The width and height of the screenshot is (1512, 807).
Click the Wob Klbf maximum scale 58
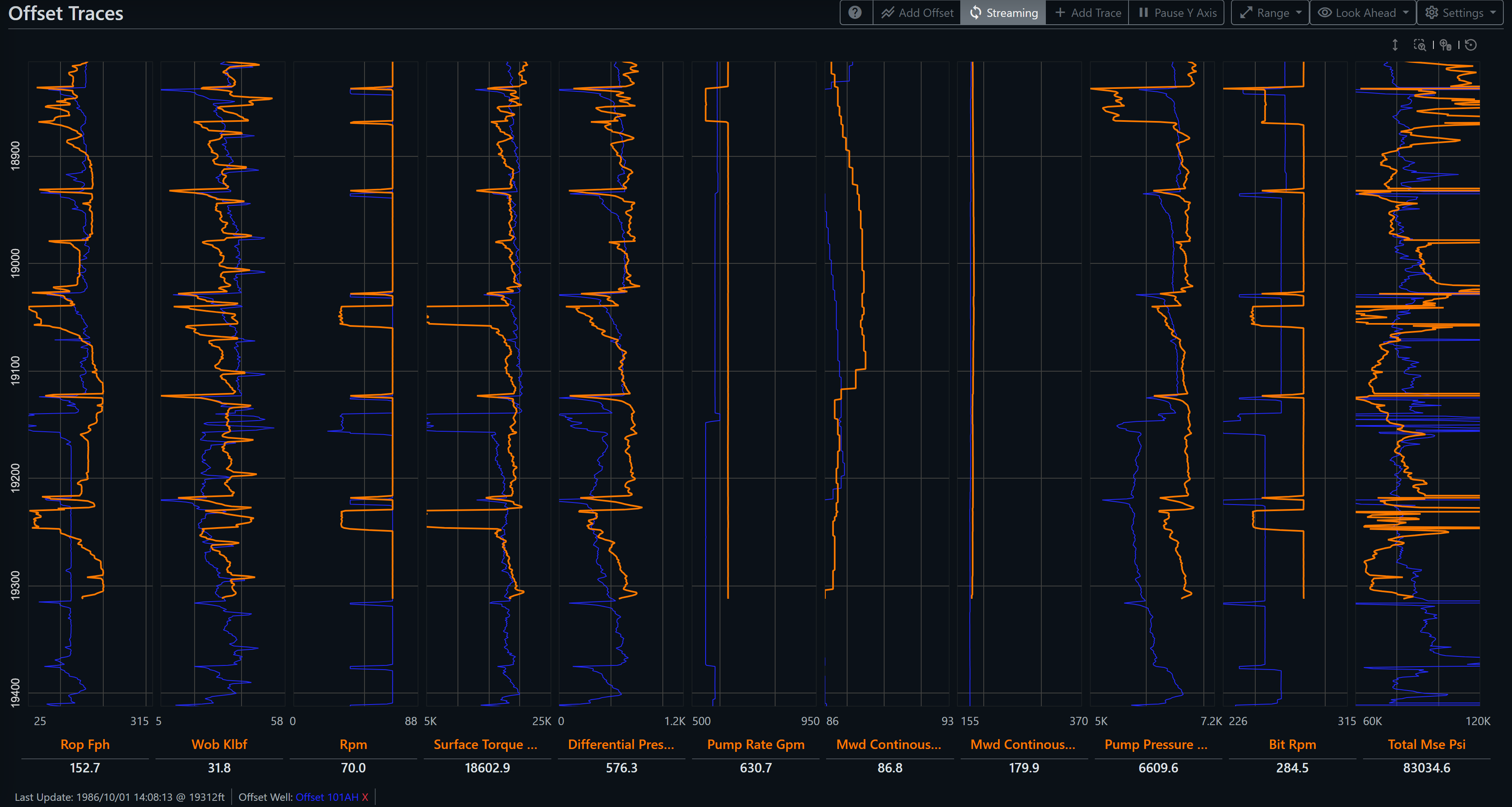[x=277, y=721]
